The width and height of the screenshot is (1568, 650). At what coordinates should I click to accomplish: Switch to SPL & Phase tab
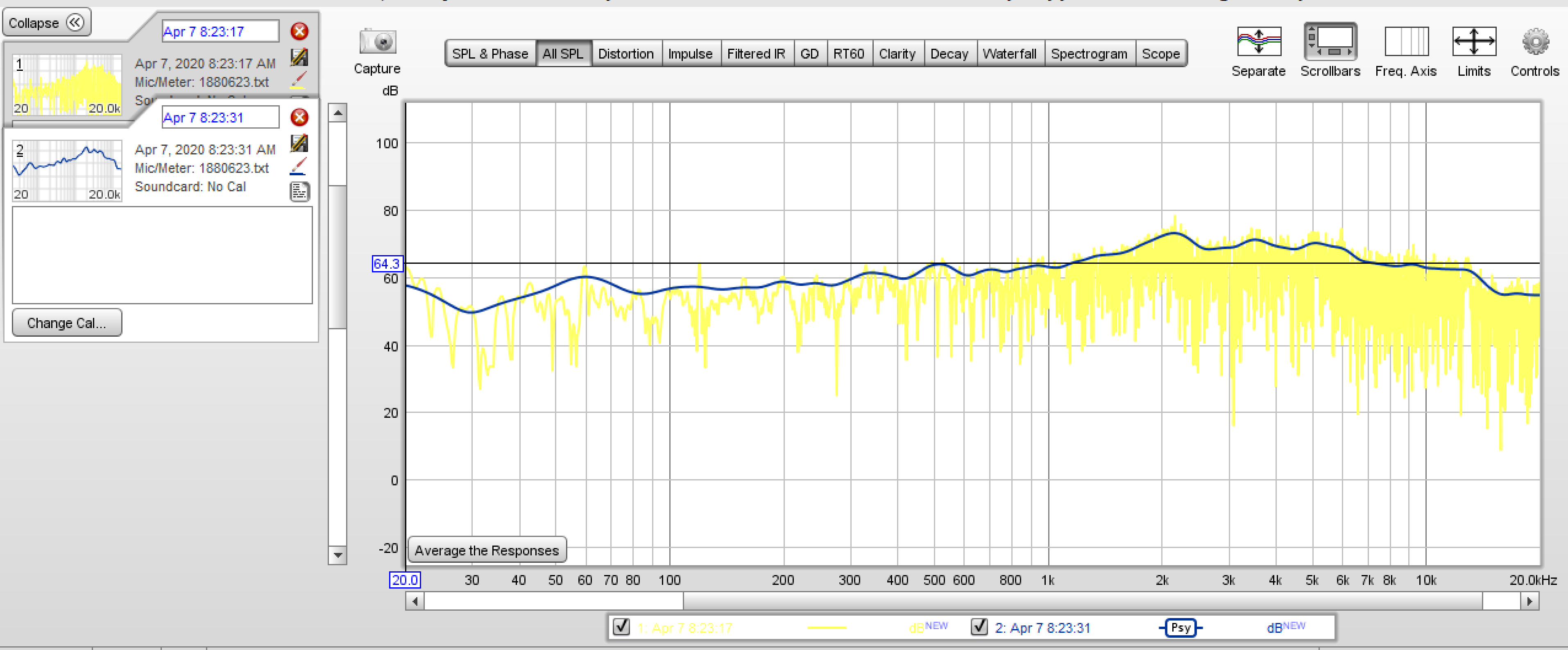tap(490, 54)
